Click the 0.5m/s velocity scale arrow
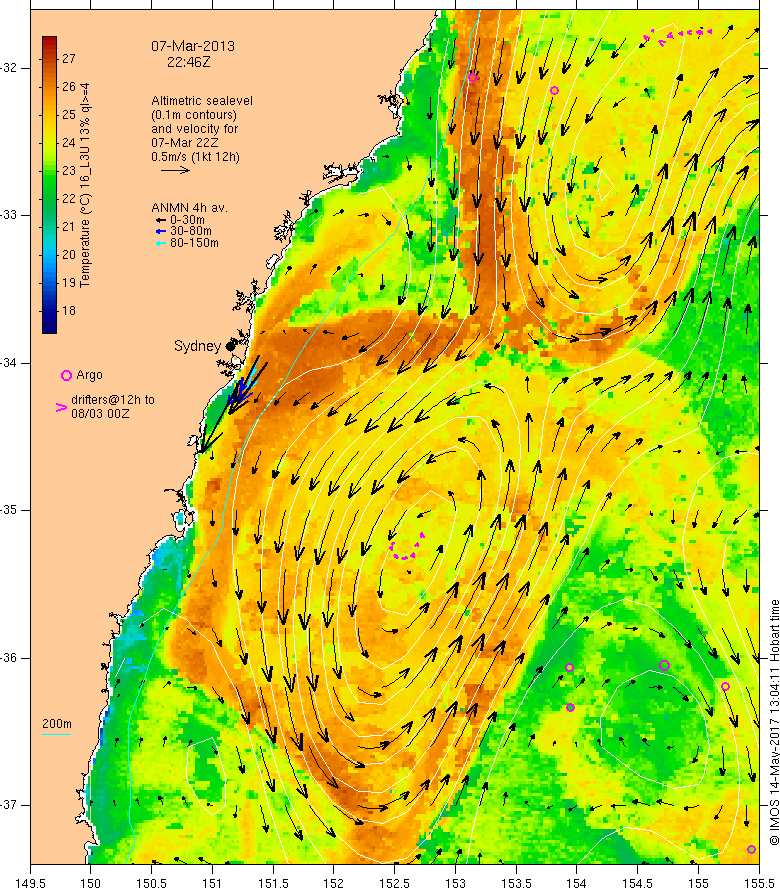The height and width of the screenshot is (890, 780). point(175,170)
